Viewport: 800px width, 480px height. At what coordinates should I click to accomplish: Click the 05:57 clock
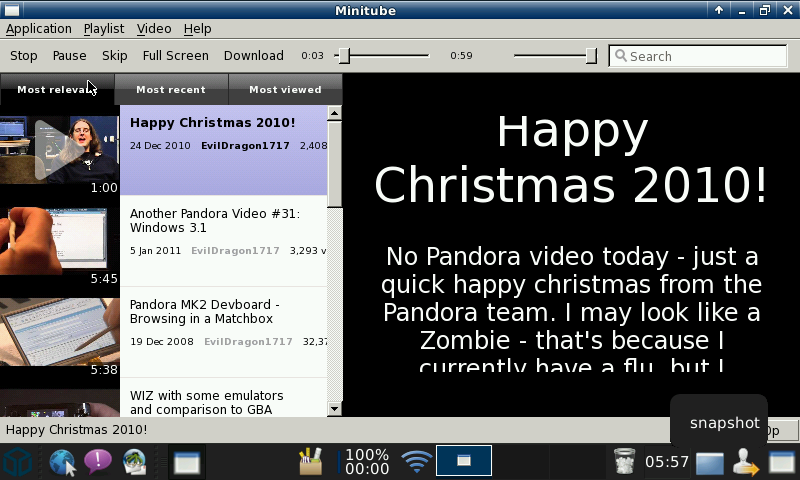click(667, 462)
